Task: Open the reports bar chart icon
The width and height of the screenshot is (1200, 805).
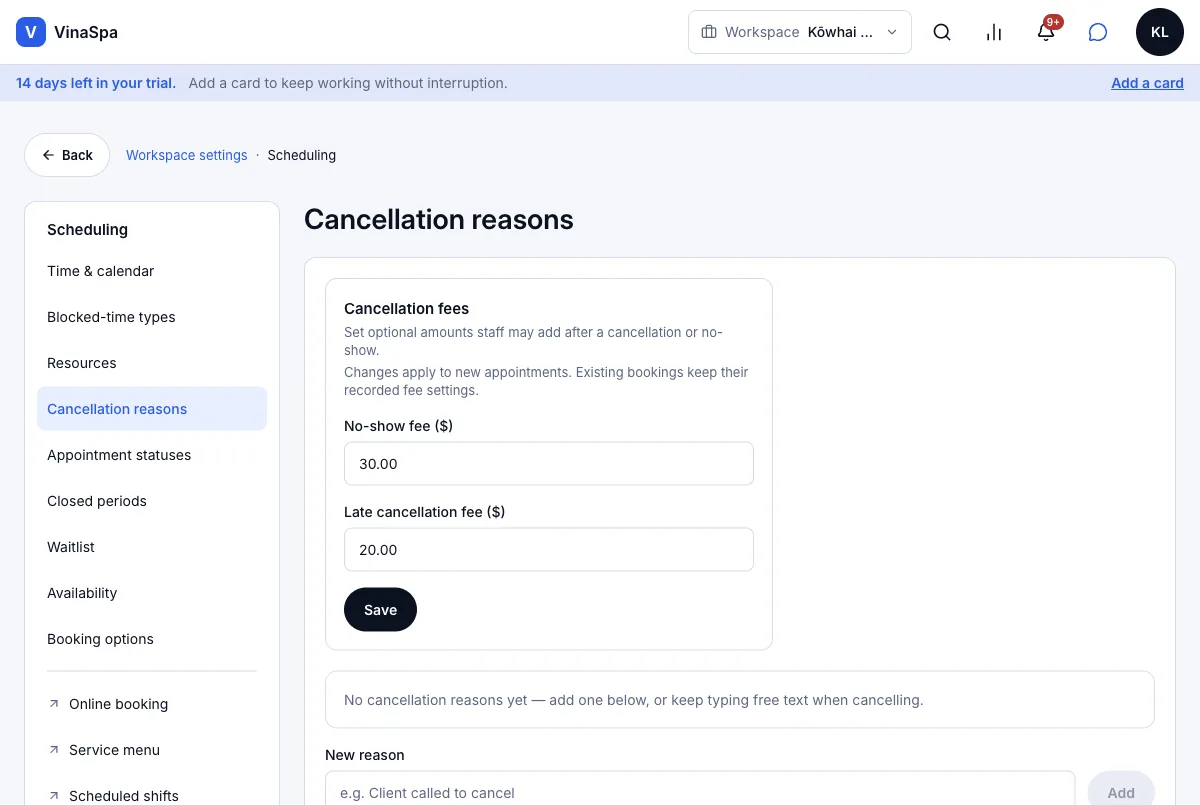Action: [994, 32]
